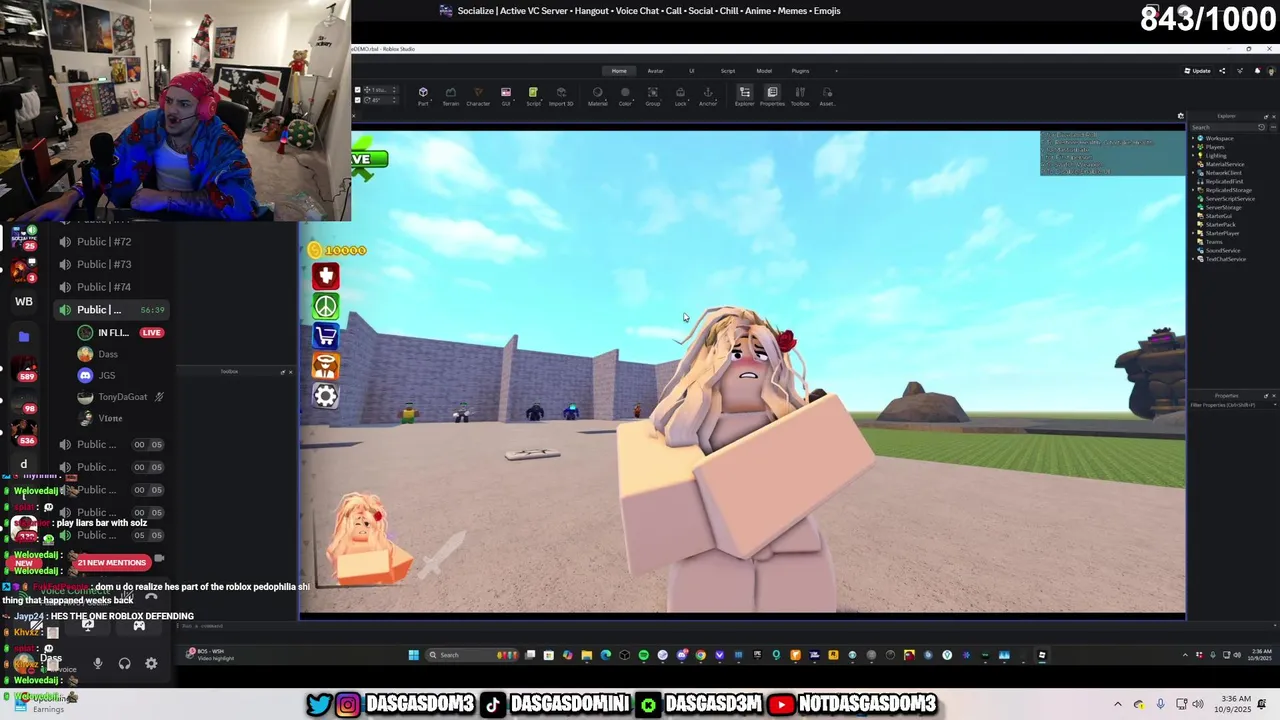This screenshot has width=1280, height=720.
Task: Toggle Discord microphone mute
Action: [98, 663]
